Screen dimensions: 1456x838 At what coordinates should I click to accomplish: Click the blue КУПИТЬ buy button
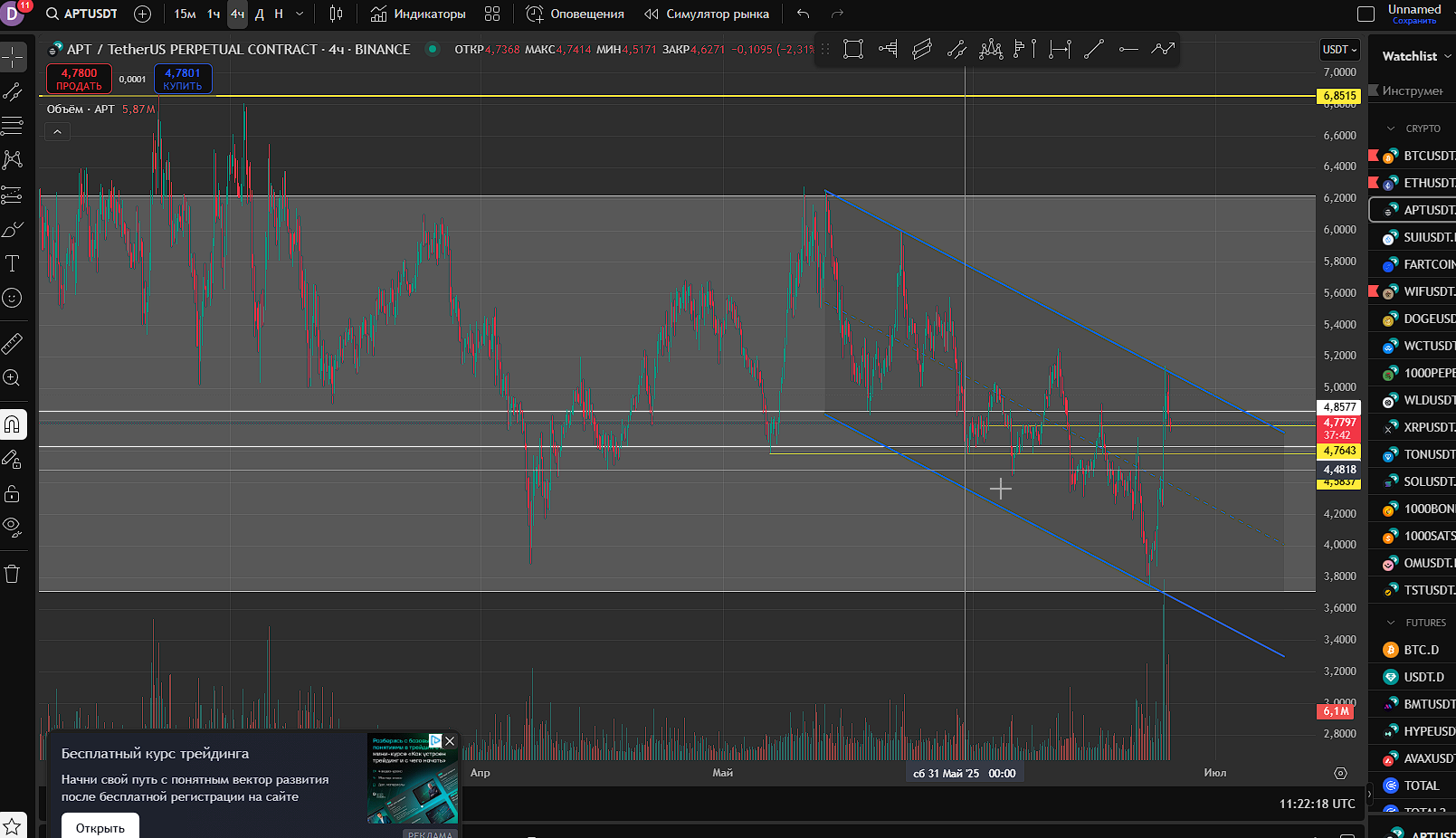[183, 79]
